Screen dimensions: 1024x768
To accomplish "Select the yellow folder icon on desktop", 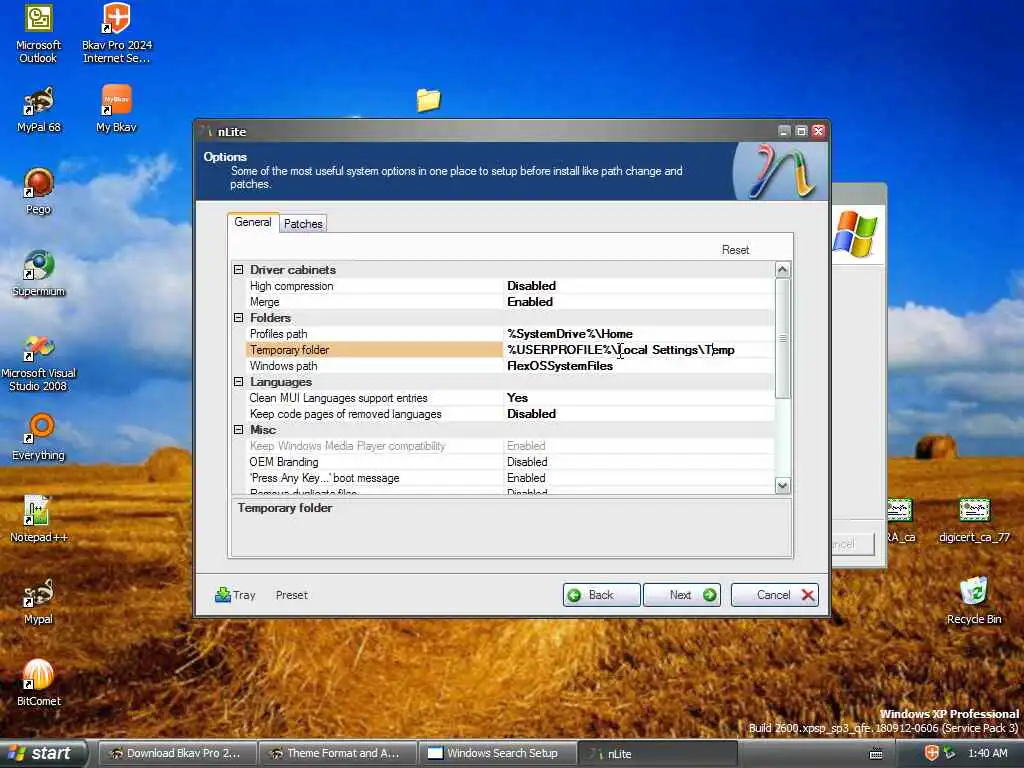I will 428,100.
